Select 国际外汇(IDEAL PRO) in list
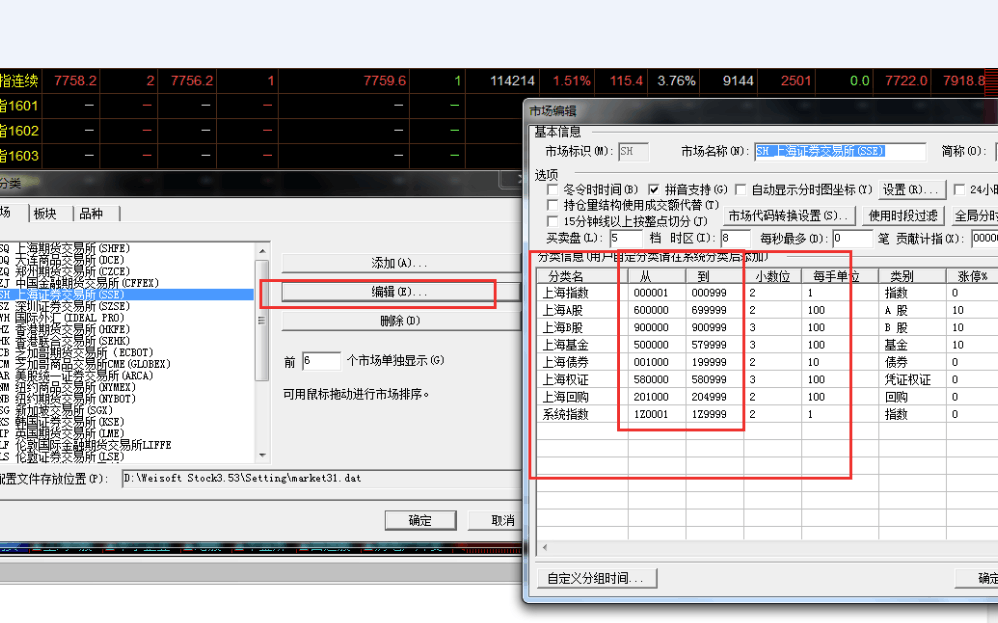This screenshot has width=998, height=623. (127, 318)
